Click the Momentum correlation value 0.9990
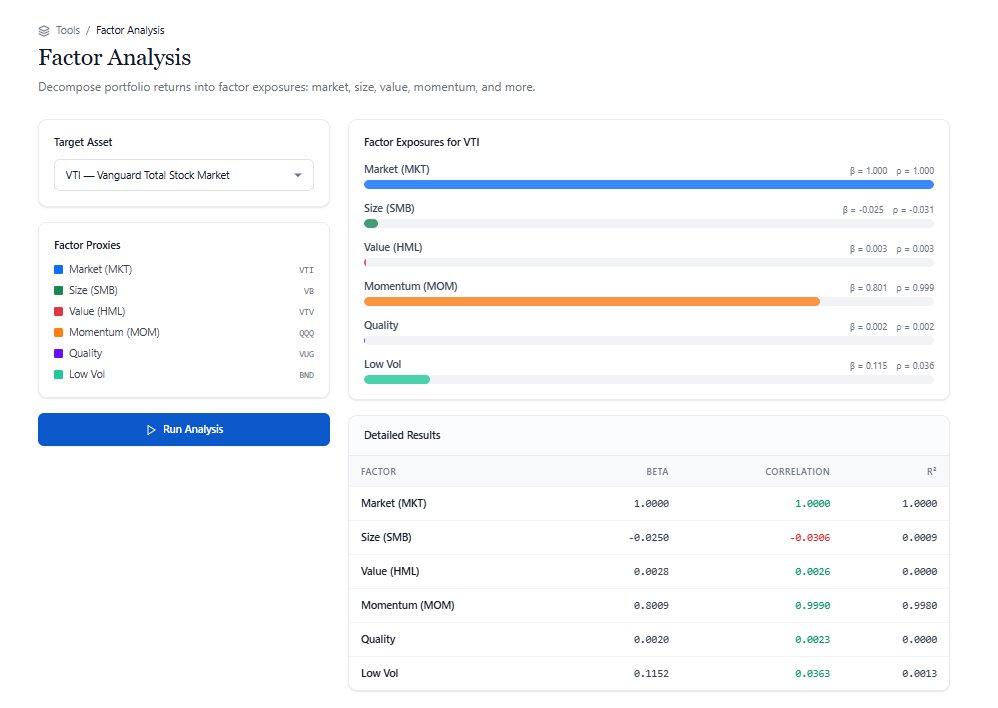Image resolution: width=998 pixels, height=708 pixels. (812, 605)
